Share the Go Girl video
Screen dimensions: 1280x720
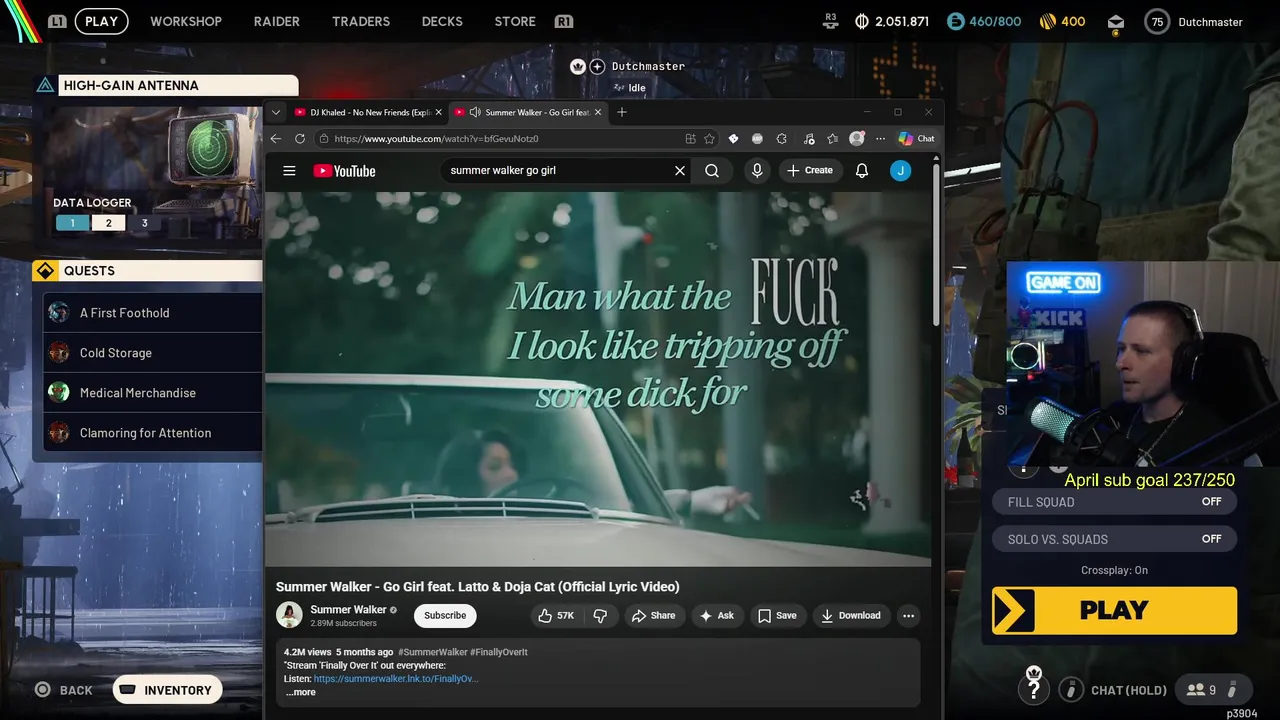point(653,616)
